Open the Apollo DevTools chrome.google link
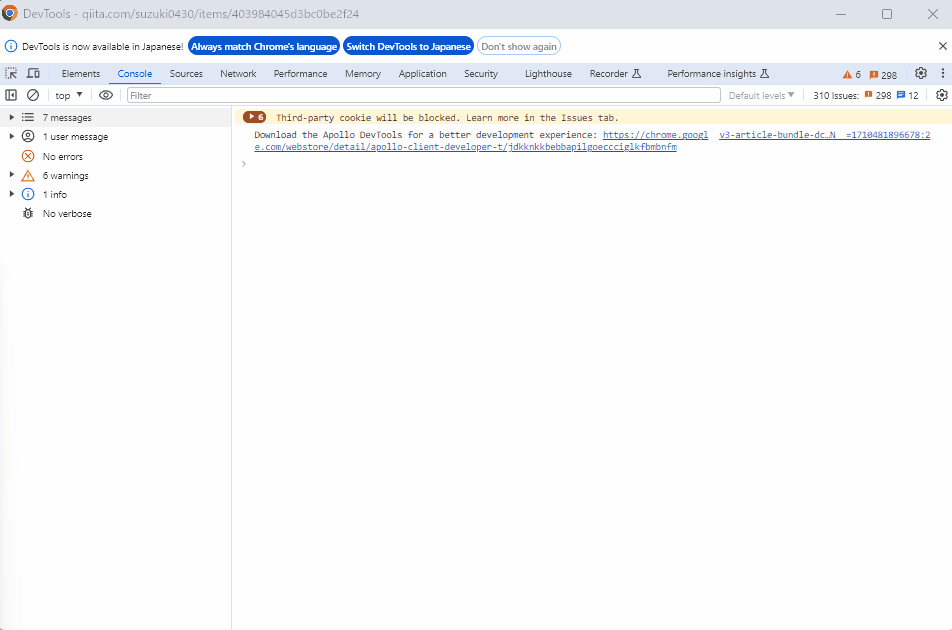The image size is (952, 630). click(x=656, y=134)
